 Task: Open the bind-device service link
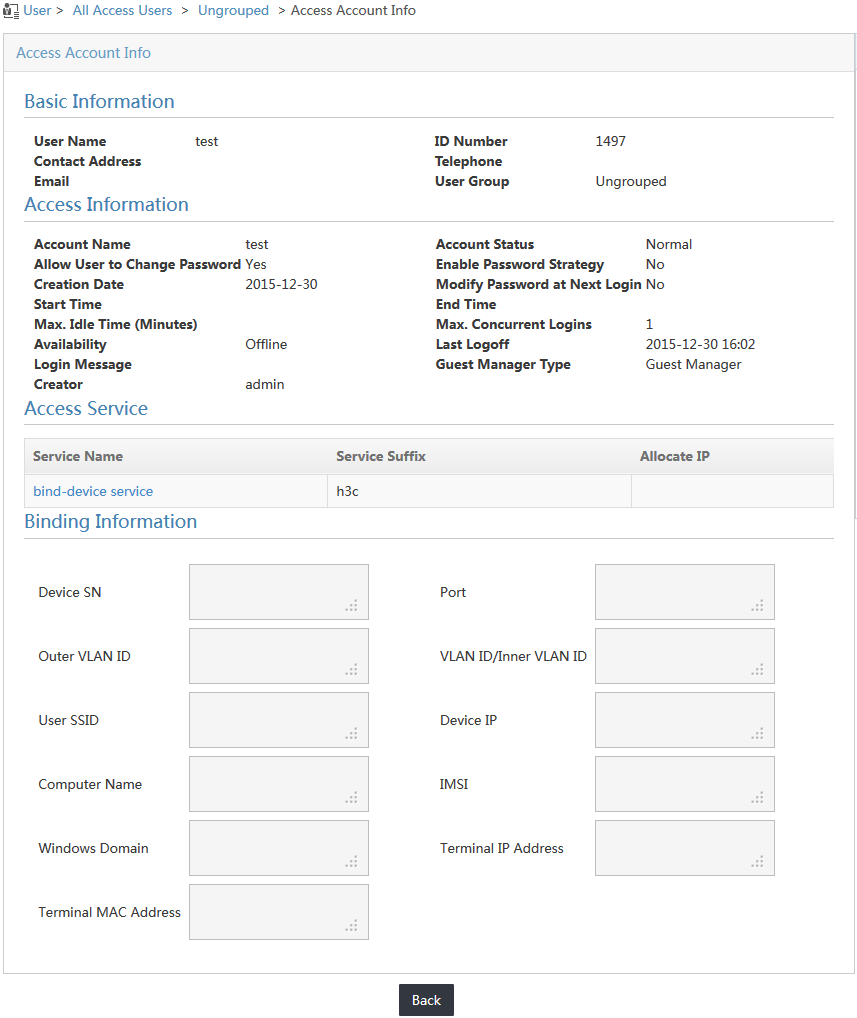click(x=93, y=491)
